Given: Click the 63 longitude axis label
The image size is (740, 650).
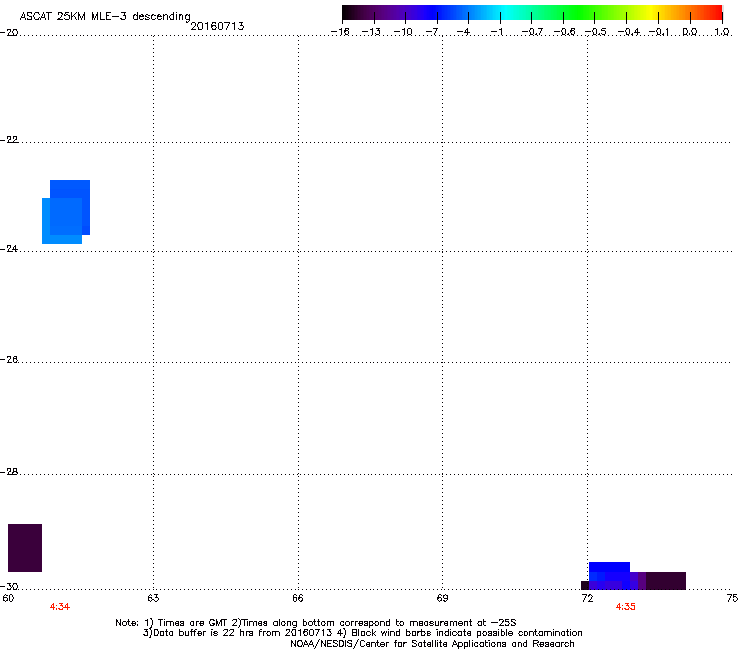Looking at the screenshot, I should pos(153,598).
